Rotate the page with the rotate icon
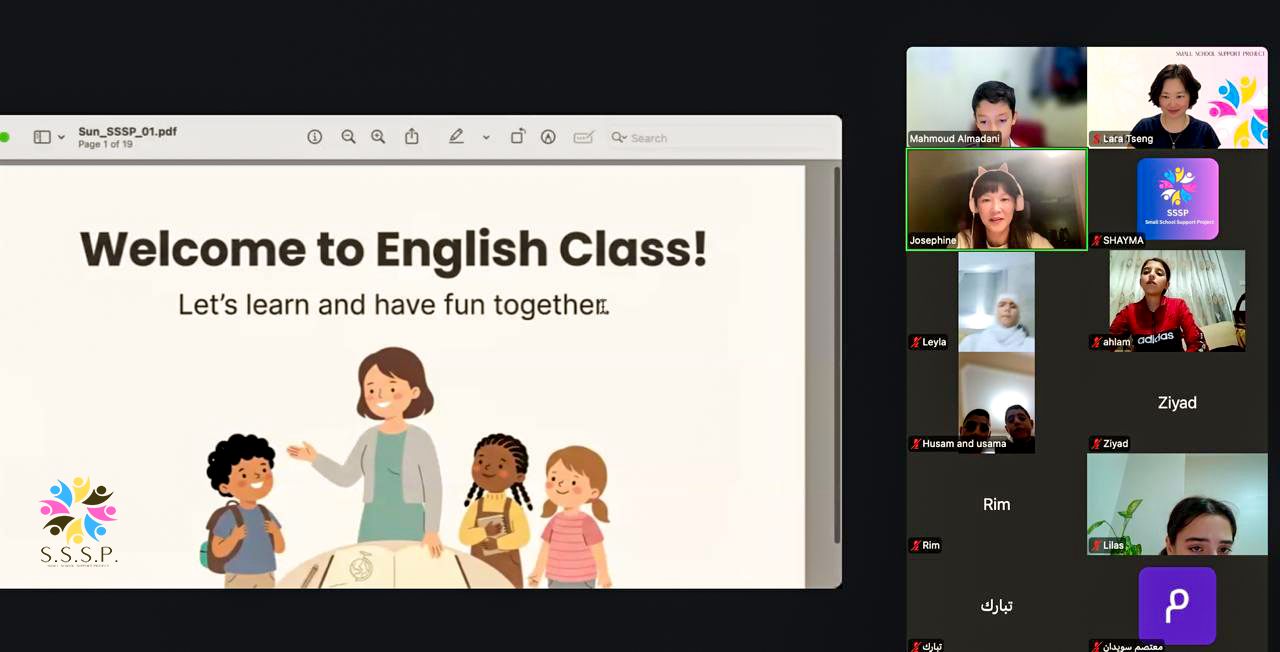The height and width of the screenshot is (652, 1280). (518, 137)
